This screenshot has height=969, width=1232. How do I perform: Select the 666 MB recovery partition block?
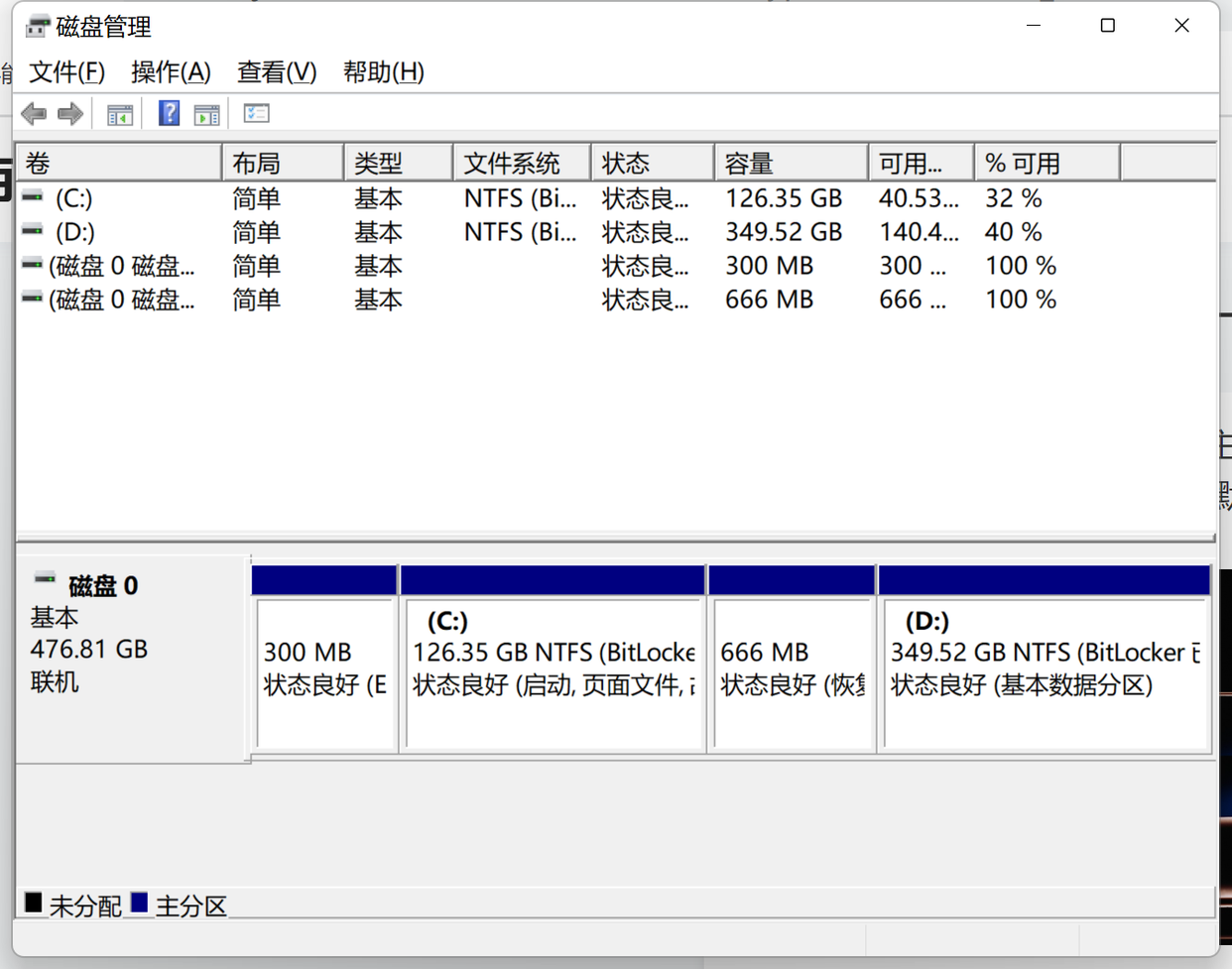[792, 659]
